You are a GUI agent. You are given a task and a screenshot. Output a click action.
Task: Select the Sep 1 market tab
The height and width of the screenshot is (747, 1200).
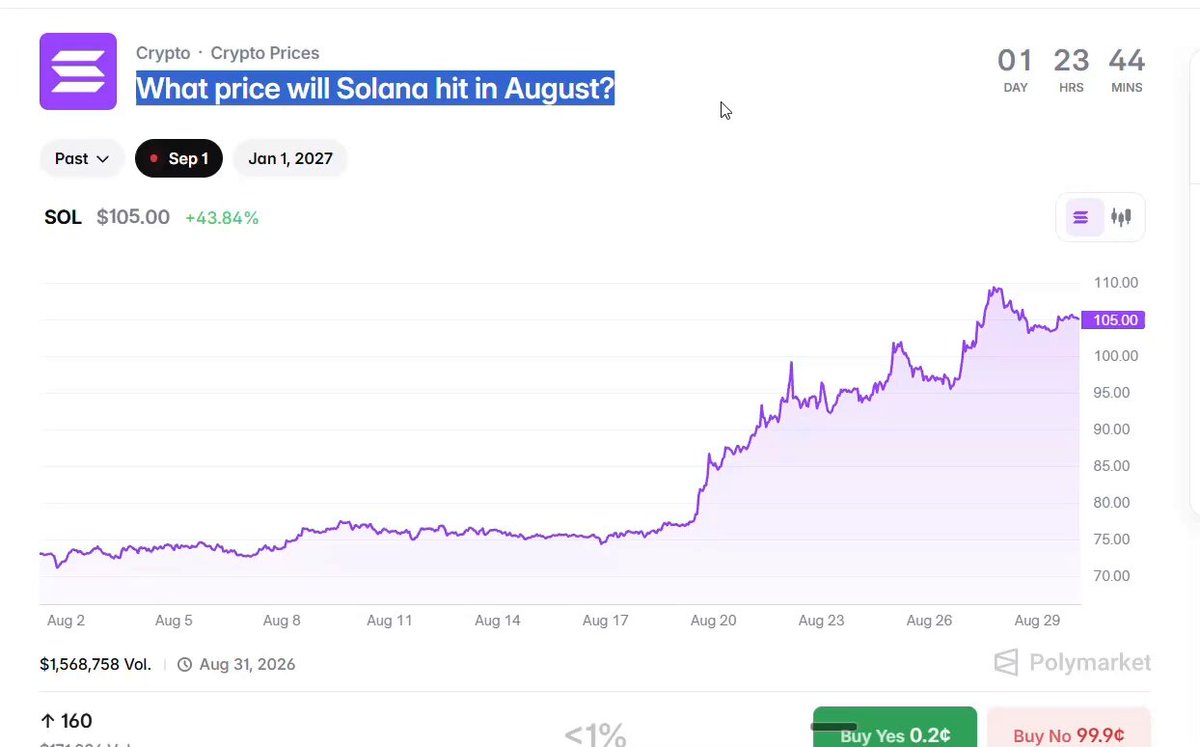click(x=178, y=158)
